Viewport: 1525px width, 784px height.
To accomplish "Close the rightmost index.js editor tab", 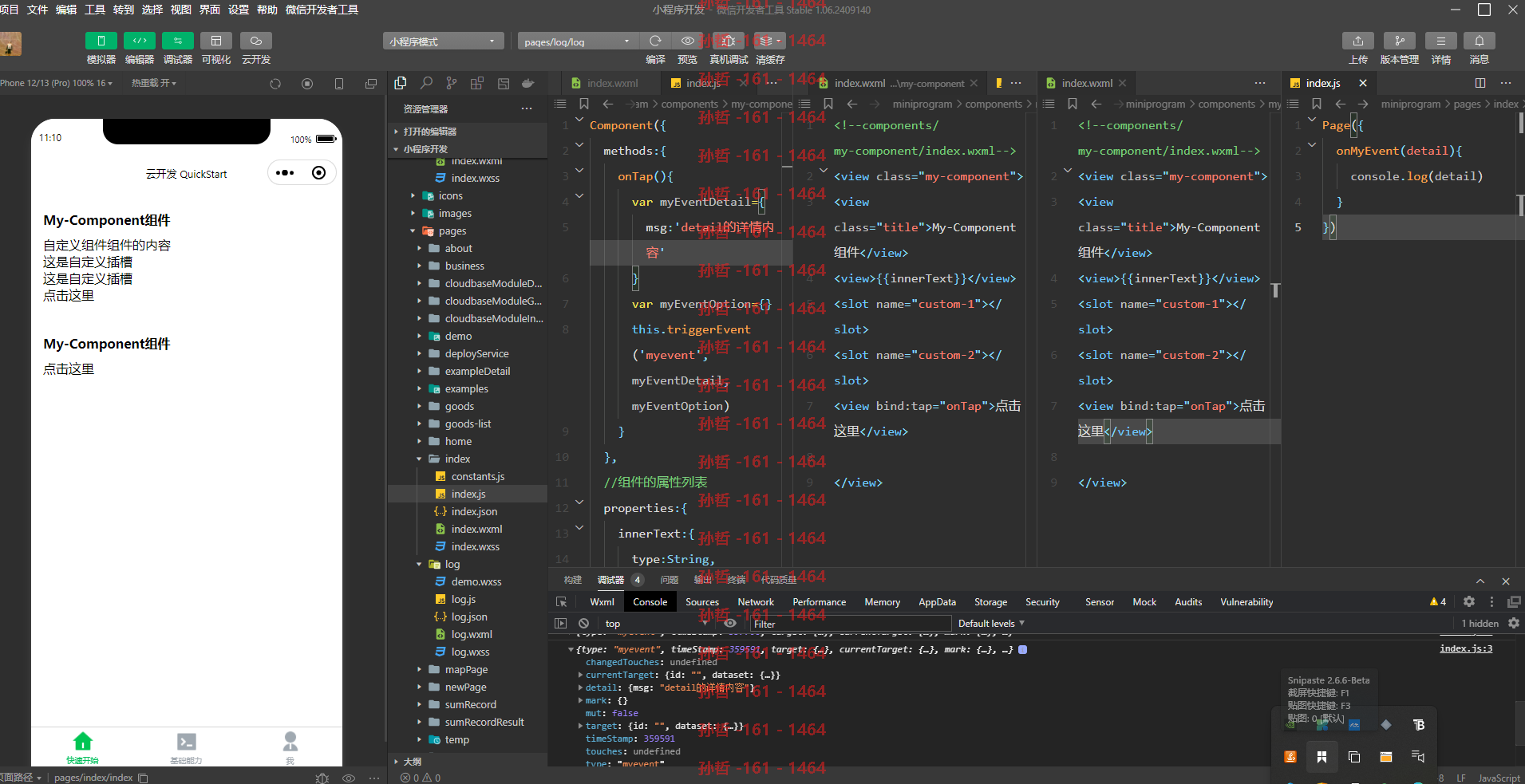I will tap(1363, 83).
